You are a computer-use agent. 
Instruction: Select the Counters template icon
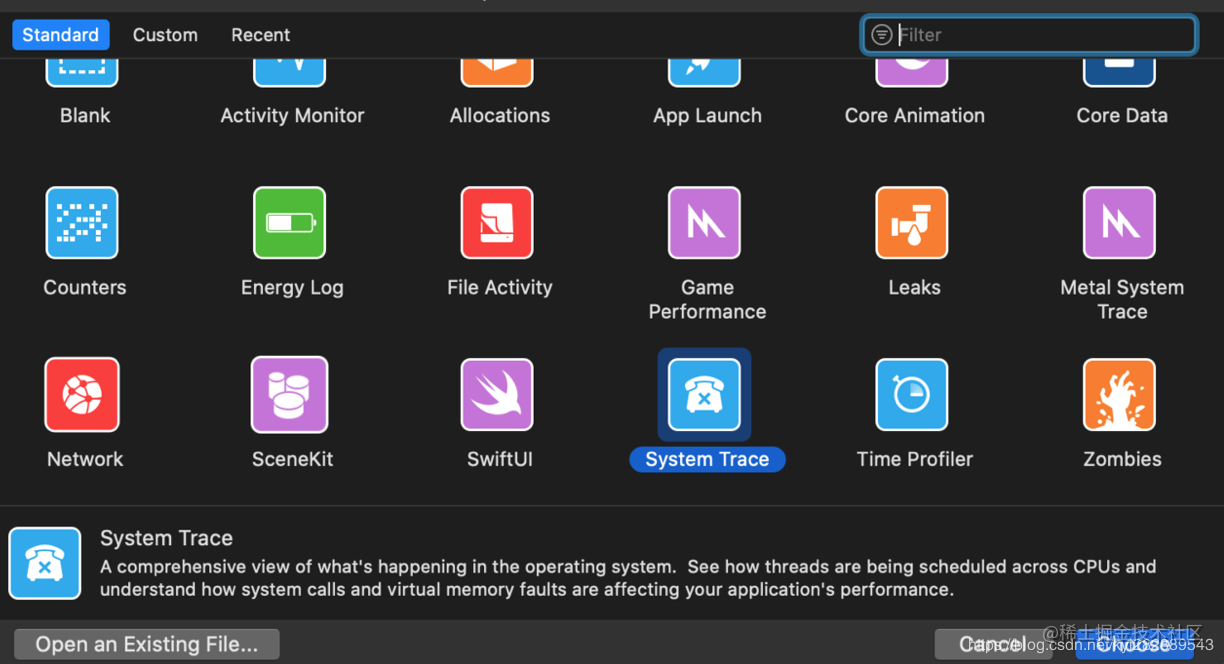(x=82, y=222)
